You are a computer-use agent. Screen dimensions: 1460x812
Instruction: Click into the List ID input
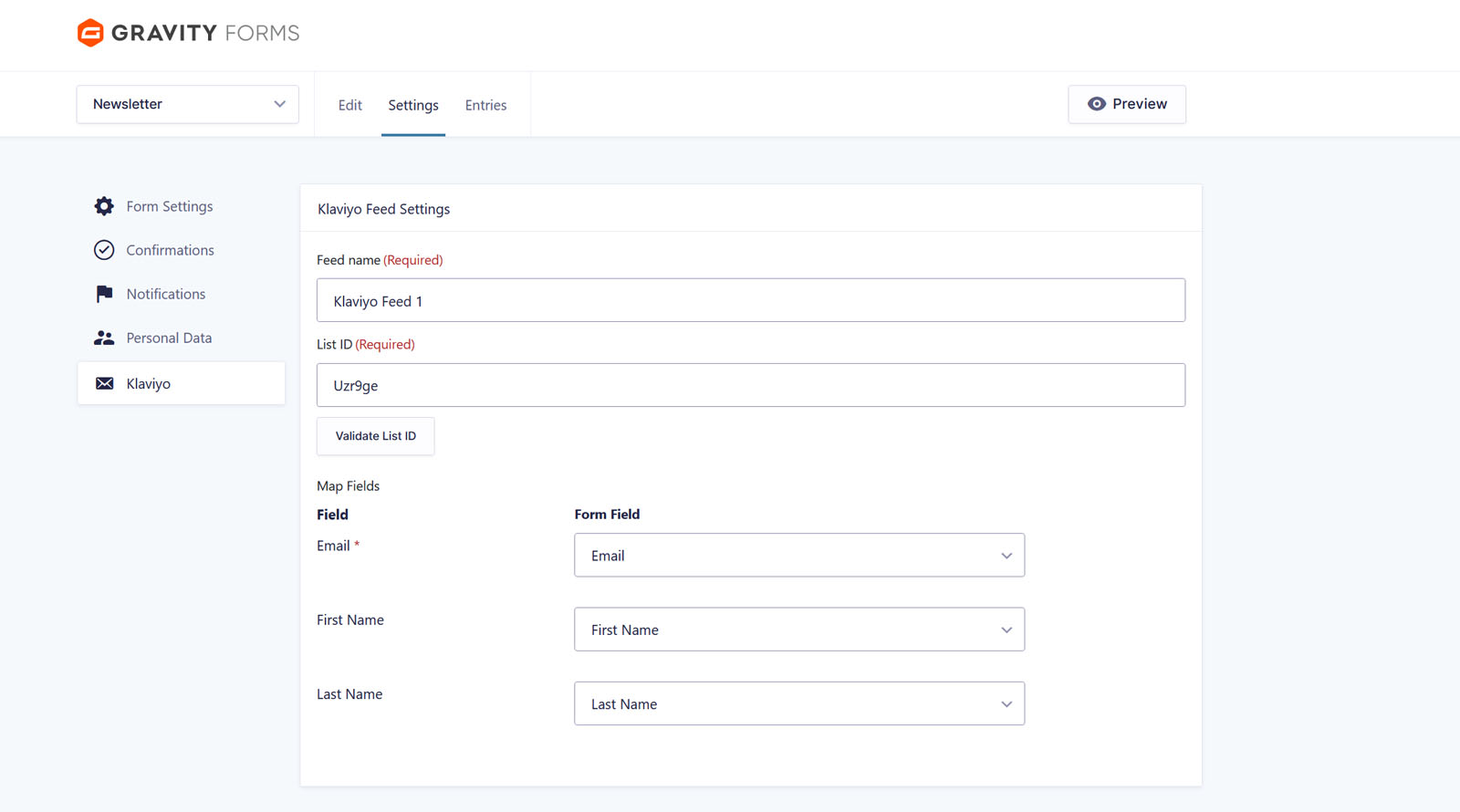coord(750,385)
